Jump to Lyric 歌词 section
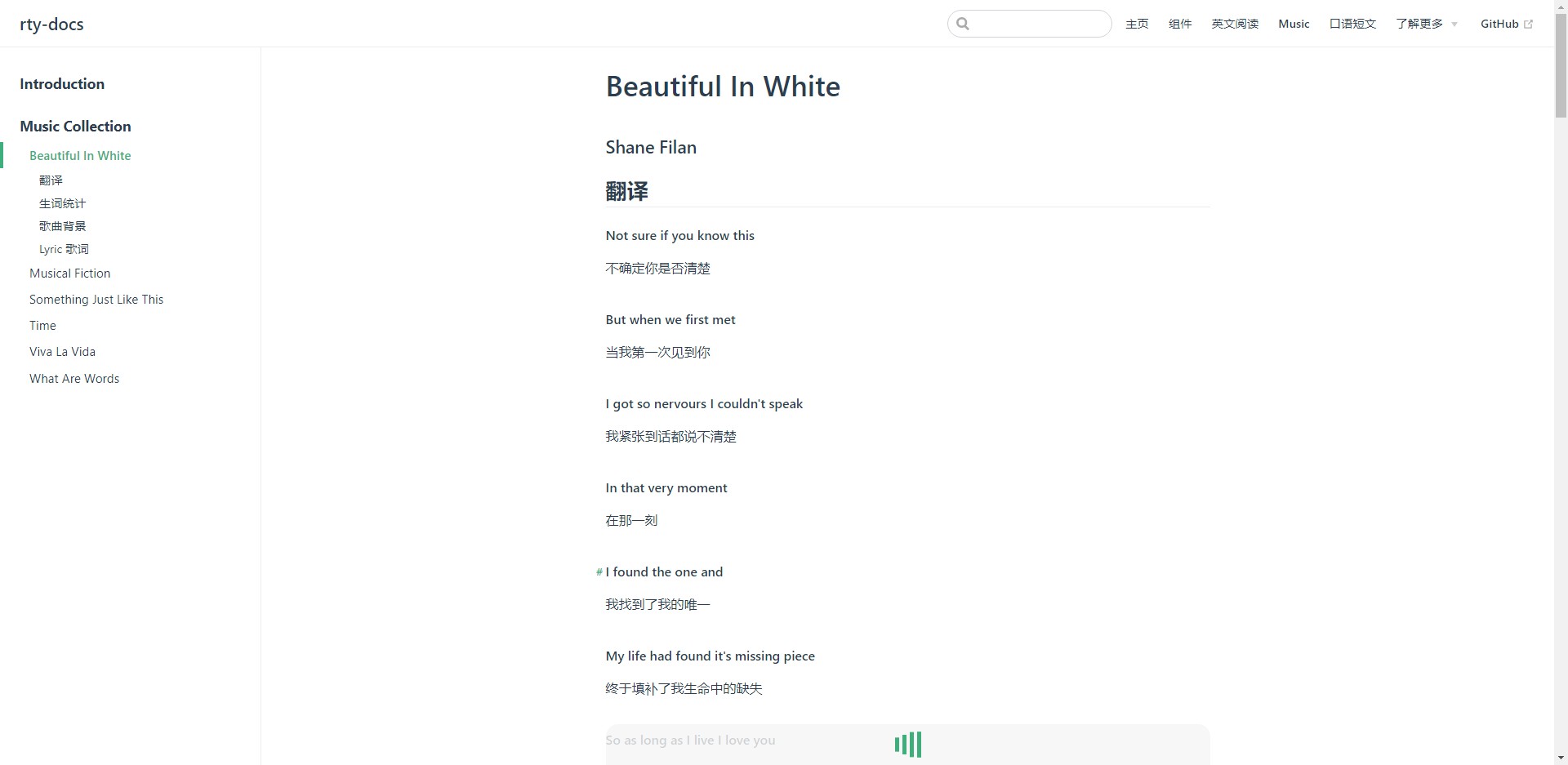The image size is (1568, 765). tap(64, 249)
